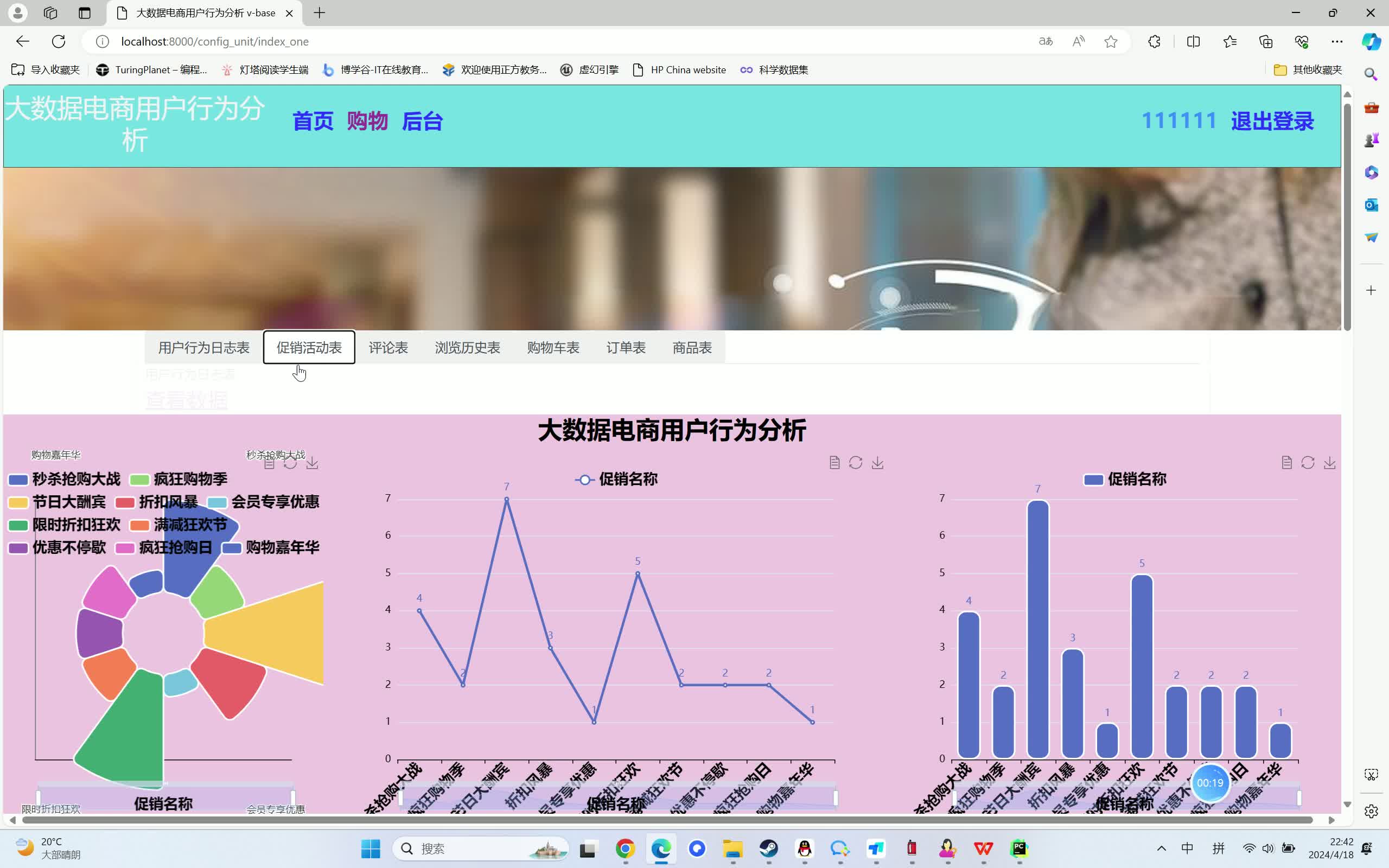Open data view of the line chart
1389x868 pixels.
point(834,462)
